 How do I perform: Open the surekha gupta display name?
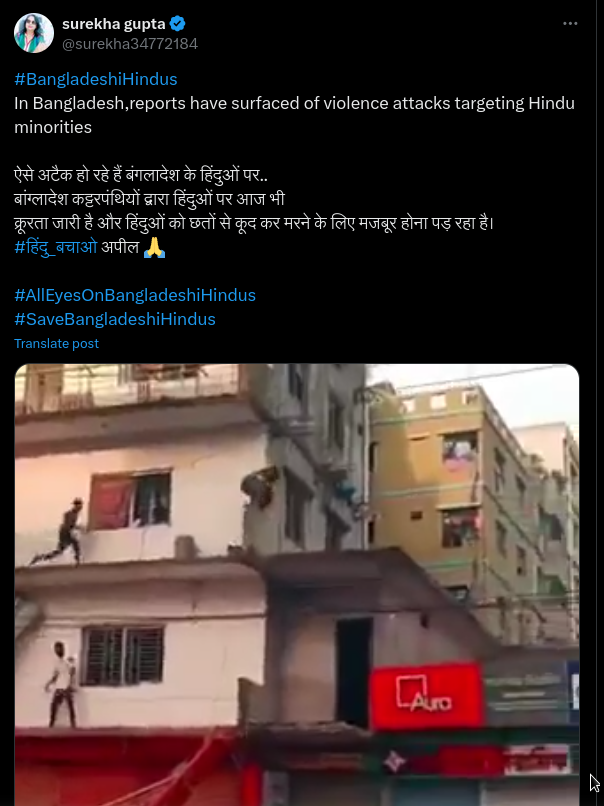(114, 24)
